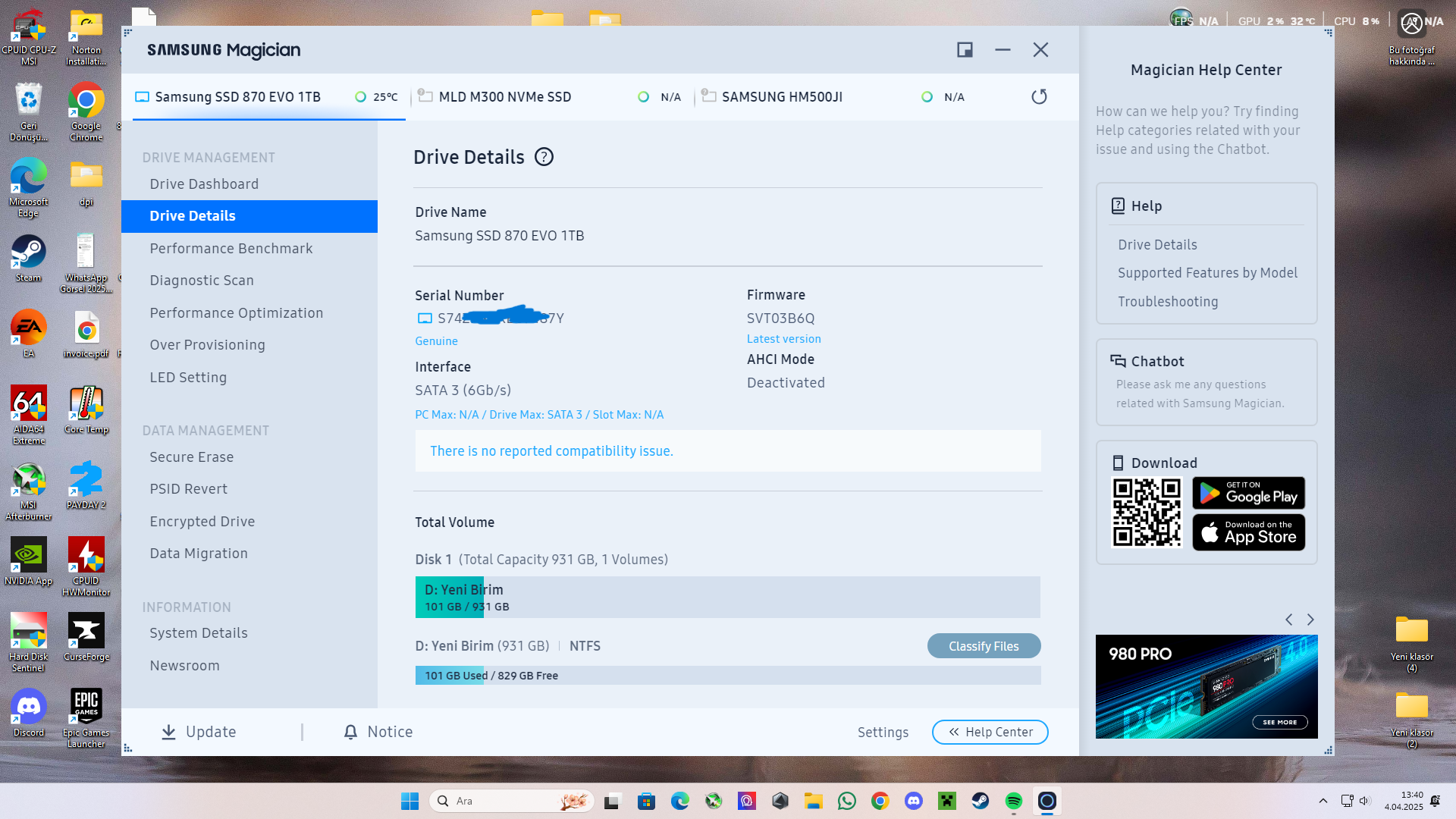The width and height of the screenshot is (1456, 819).
Task: Click the D: Yeni Birim volume bar
Action: click(727, 598)
